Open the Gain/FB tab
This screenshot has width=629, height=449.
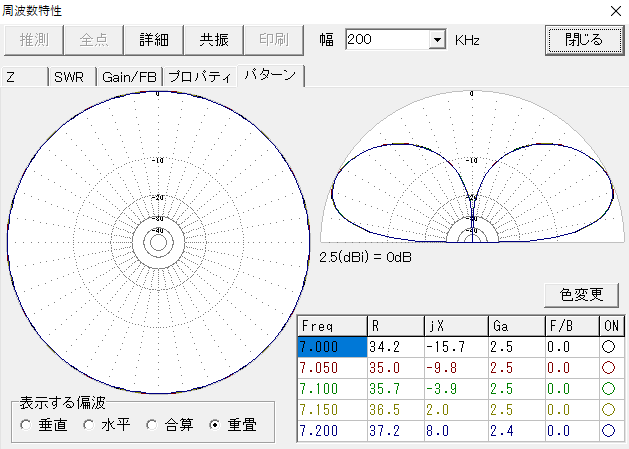(129, 77)
